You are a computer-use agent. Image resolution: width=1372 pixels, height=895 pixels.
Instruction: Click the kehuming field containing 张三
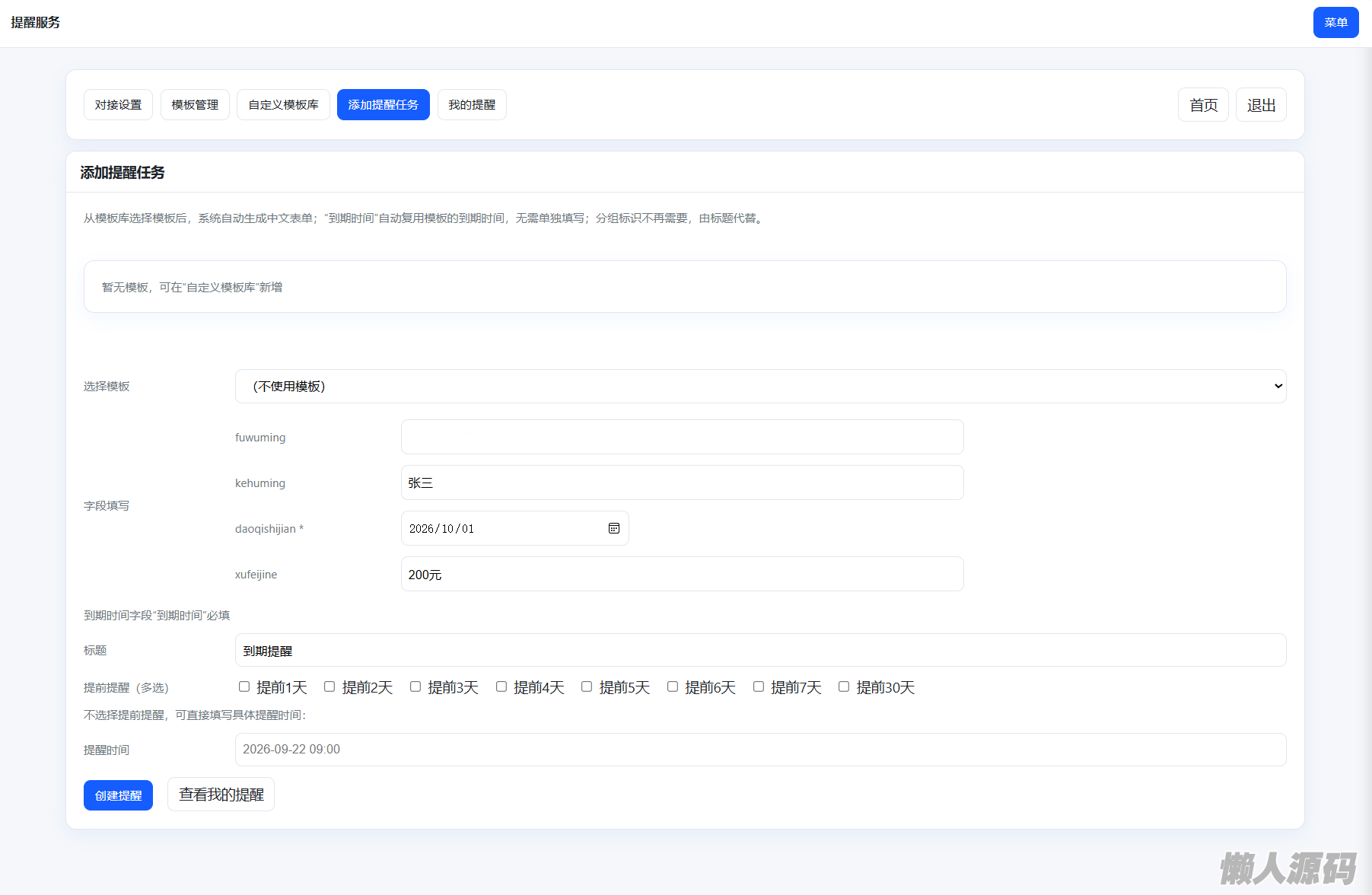[682, 483]
